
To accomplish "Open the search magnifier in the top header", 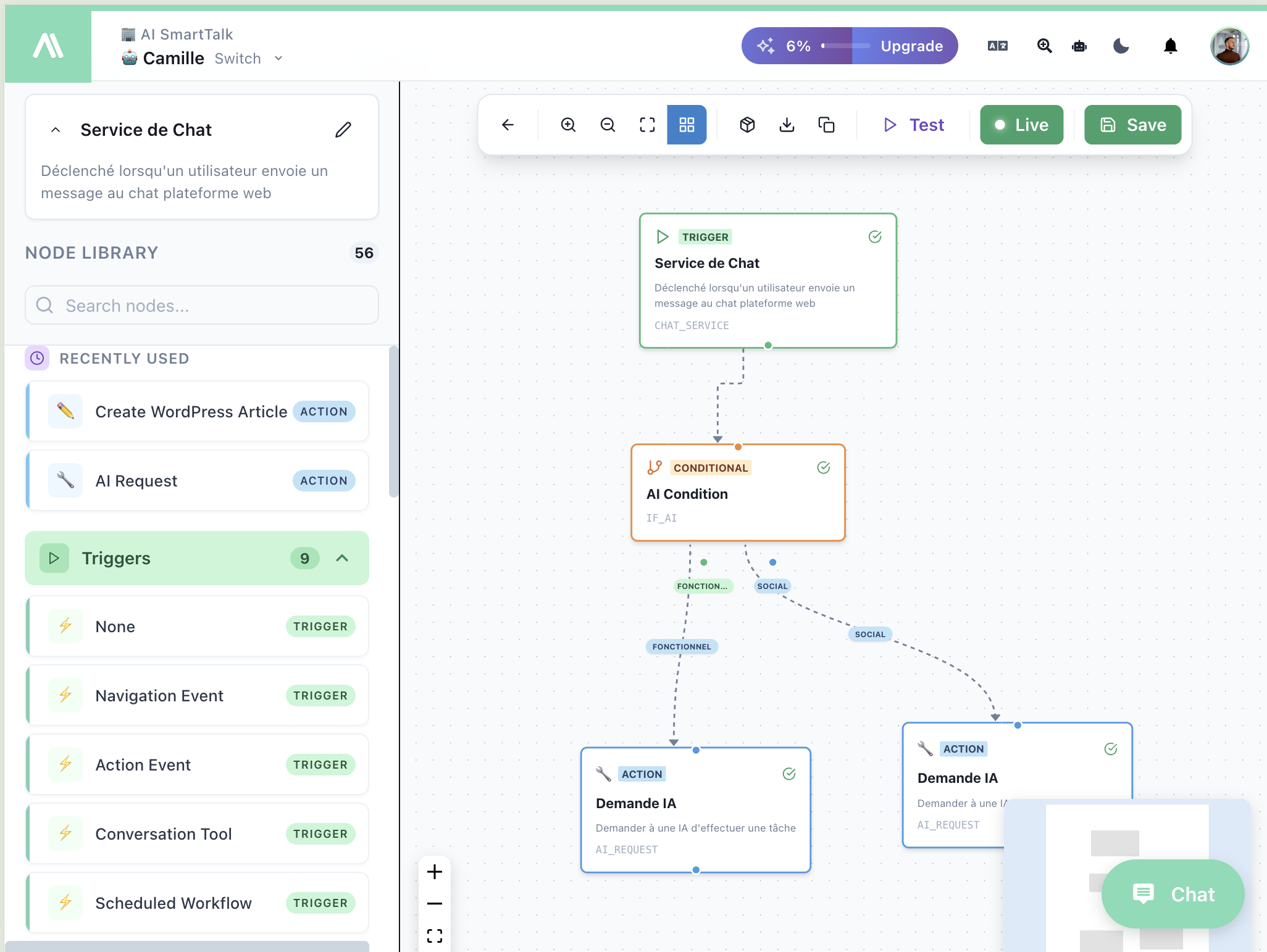I will [x=1044, y=46].
